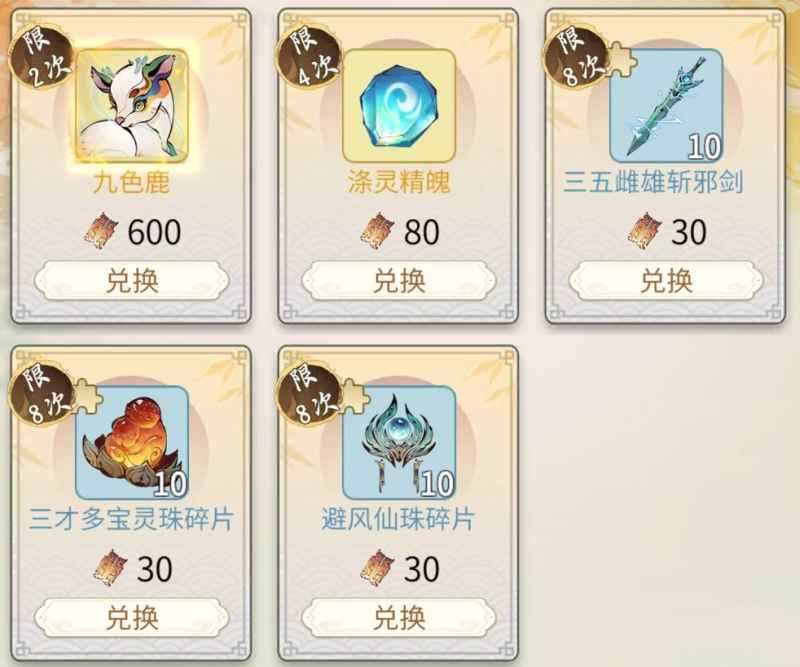Click 兑换 for 三才多宝灵珠碎片
The height and width of the screenshot is (667, 800).
point(132,617)
